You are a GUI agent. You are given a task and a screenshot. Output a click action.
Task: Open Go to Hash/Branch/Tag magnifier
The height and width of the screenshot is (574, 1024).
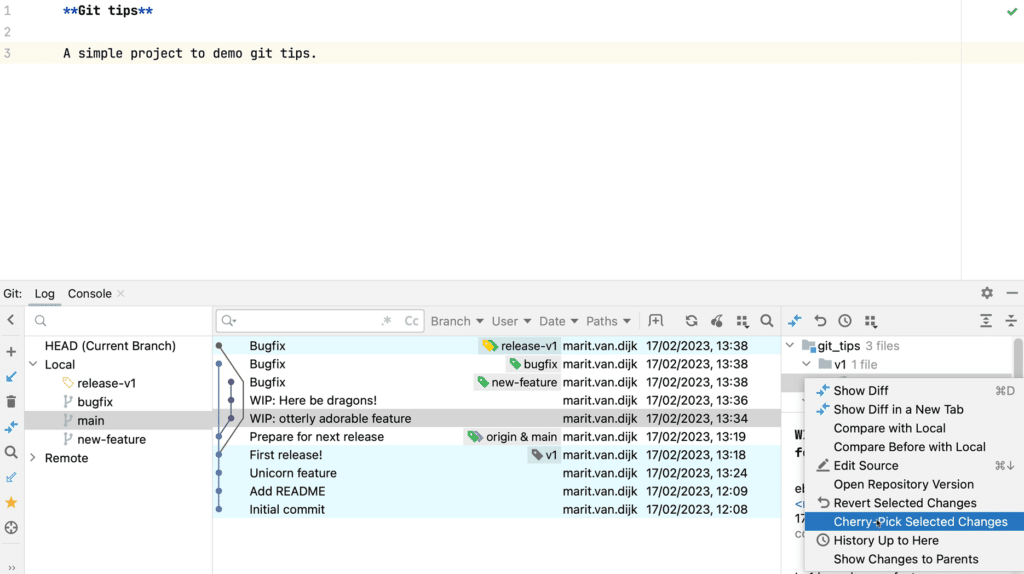click(767, 321)
